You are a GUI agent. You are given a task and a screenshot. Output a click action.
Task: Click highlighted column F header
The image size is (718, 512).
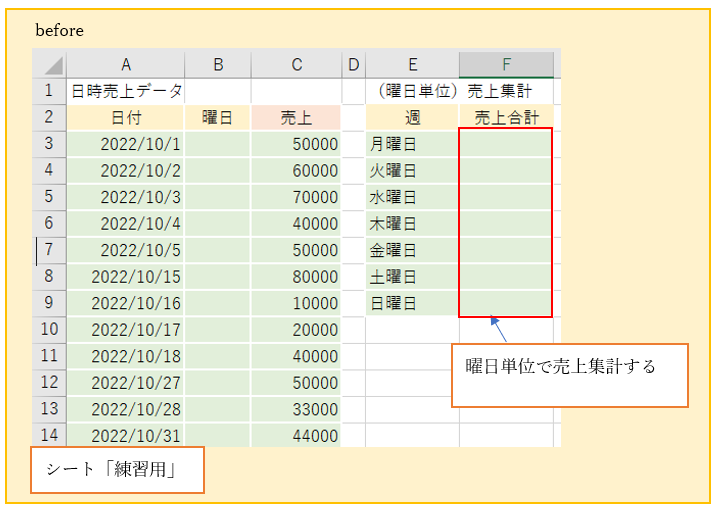coord(506,65)
